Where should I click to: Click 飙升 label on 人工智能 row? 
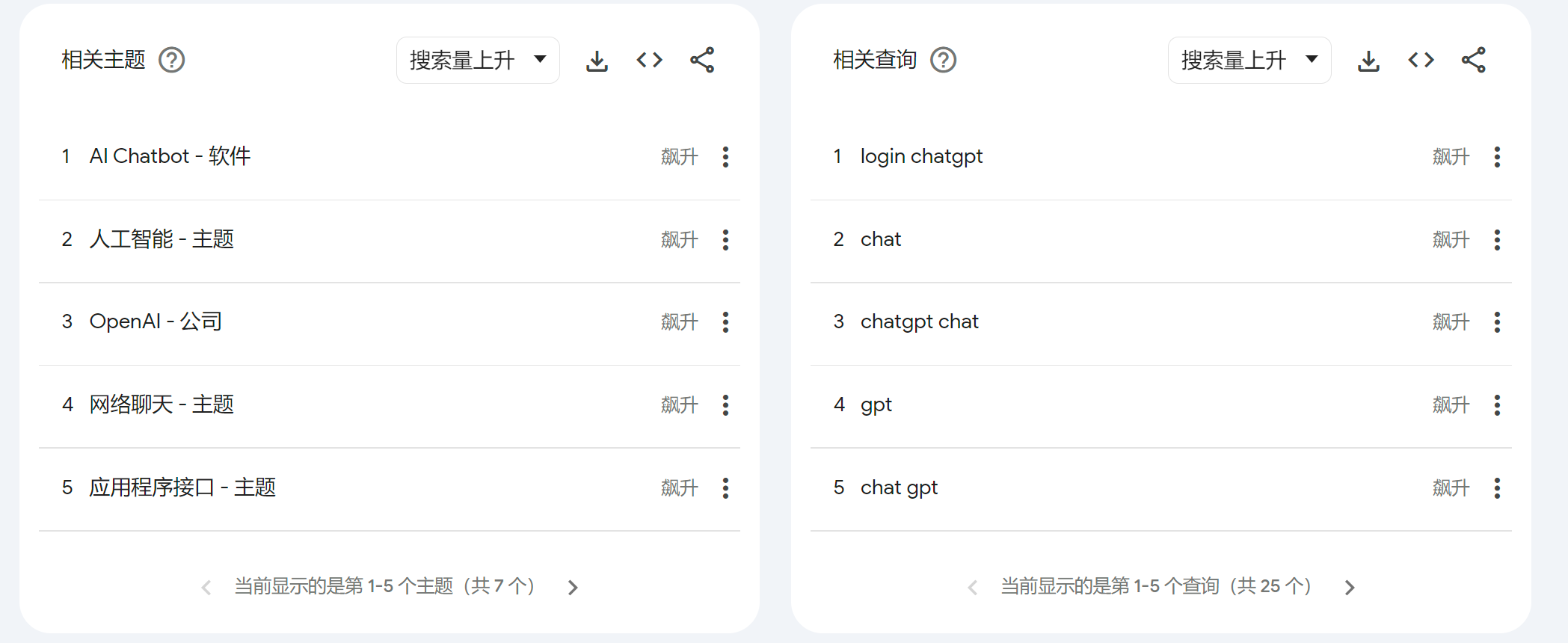[680, 240]
